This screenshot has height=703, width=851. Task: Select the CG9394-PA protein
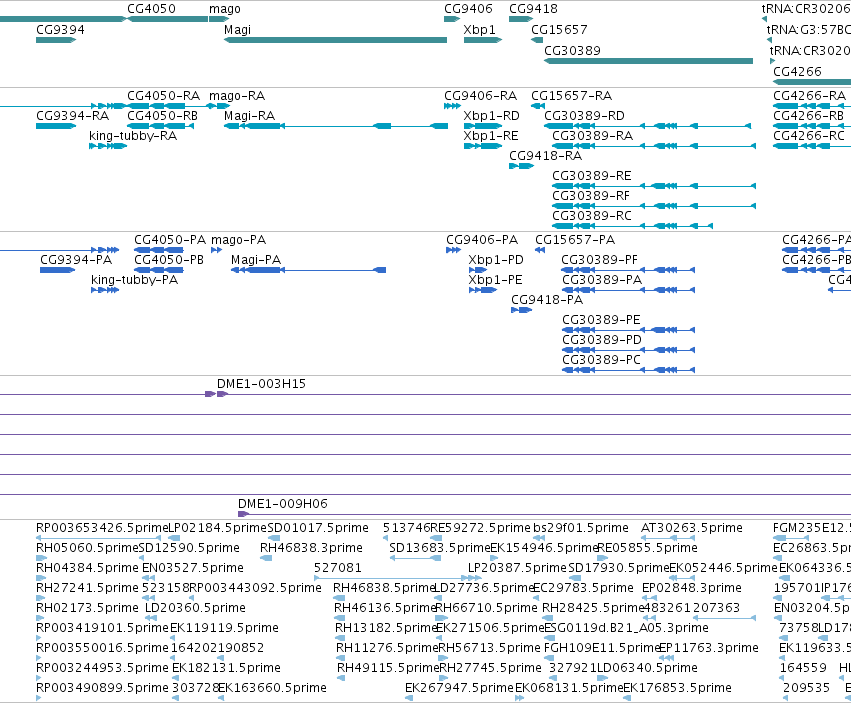58,270
